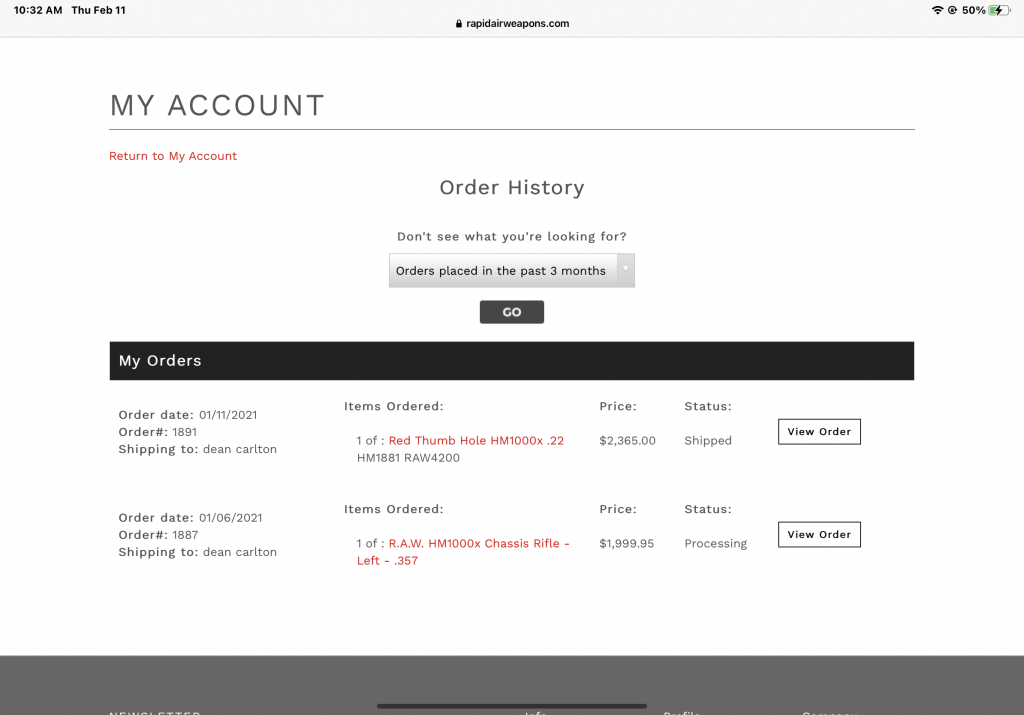Tap the orientation lock icon in status bar

coord(952,10)
